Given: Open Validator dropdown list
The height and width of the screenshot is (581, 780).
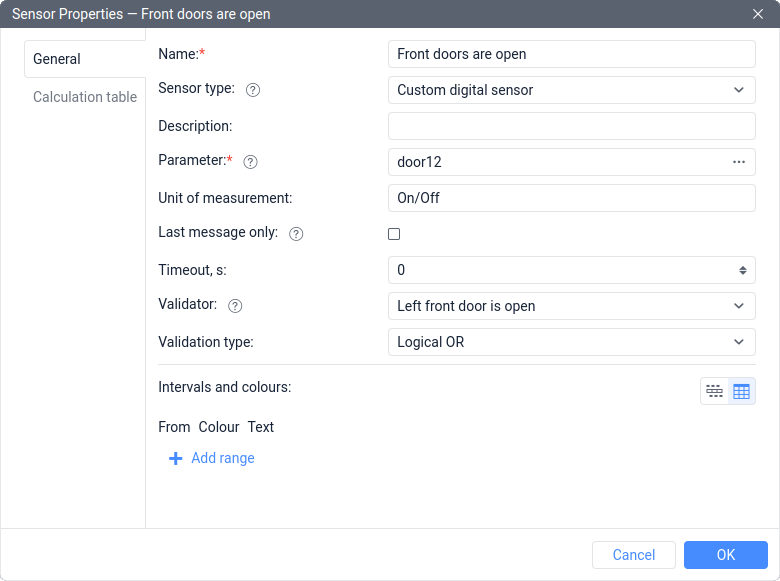Looking at the screenshot, I should pyautogui.click(x=571, y=306).
